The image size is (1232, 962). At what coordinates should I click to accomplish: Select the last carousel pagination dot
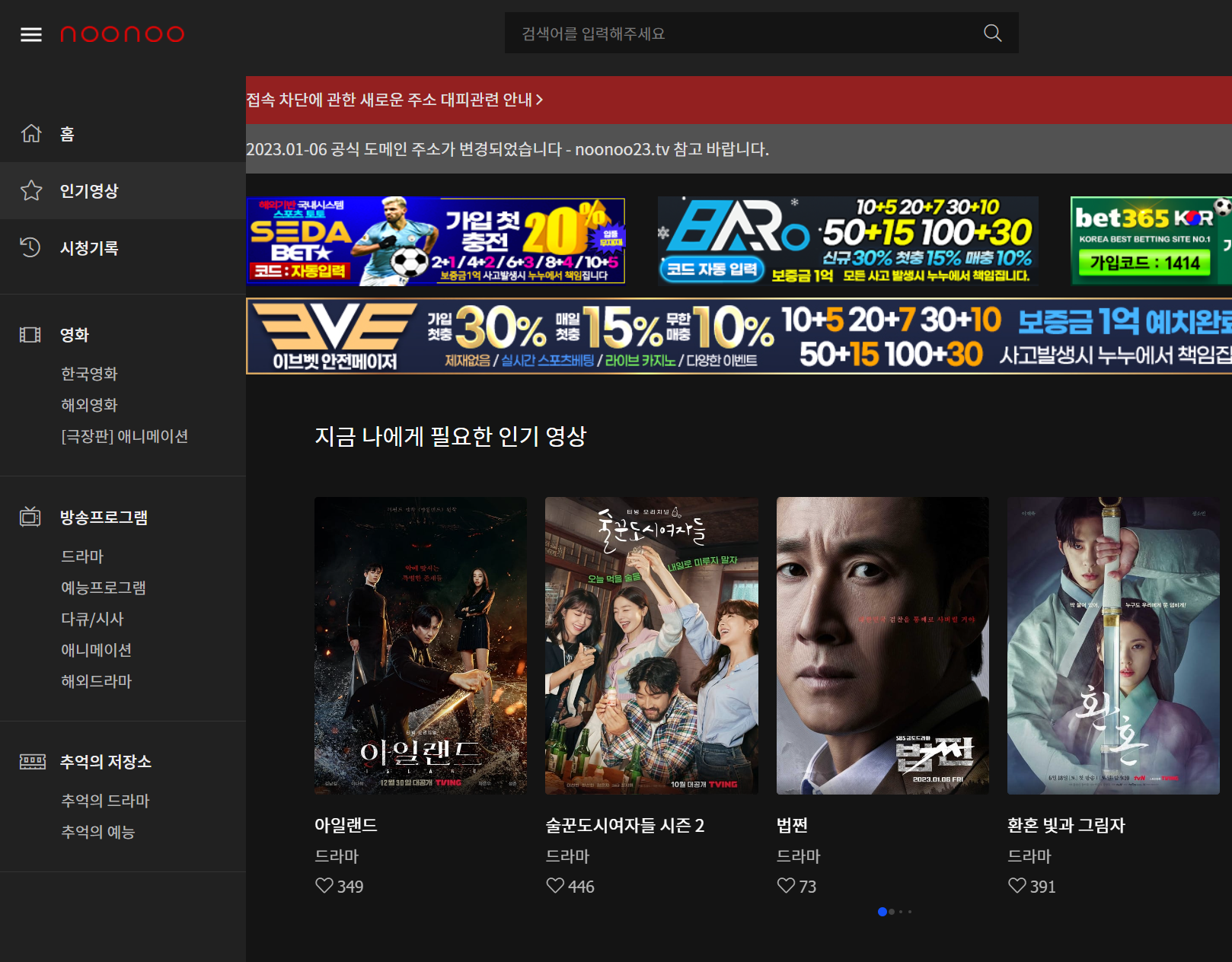click(x=909, y=912)
